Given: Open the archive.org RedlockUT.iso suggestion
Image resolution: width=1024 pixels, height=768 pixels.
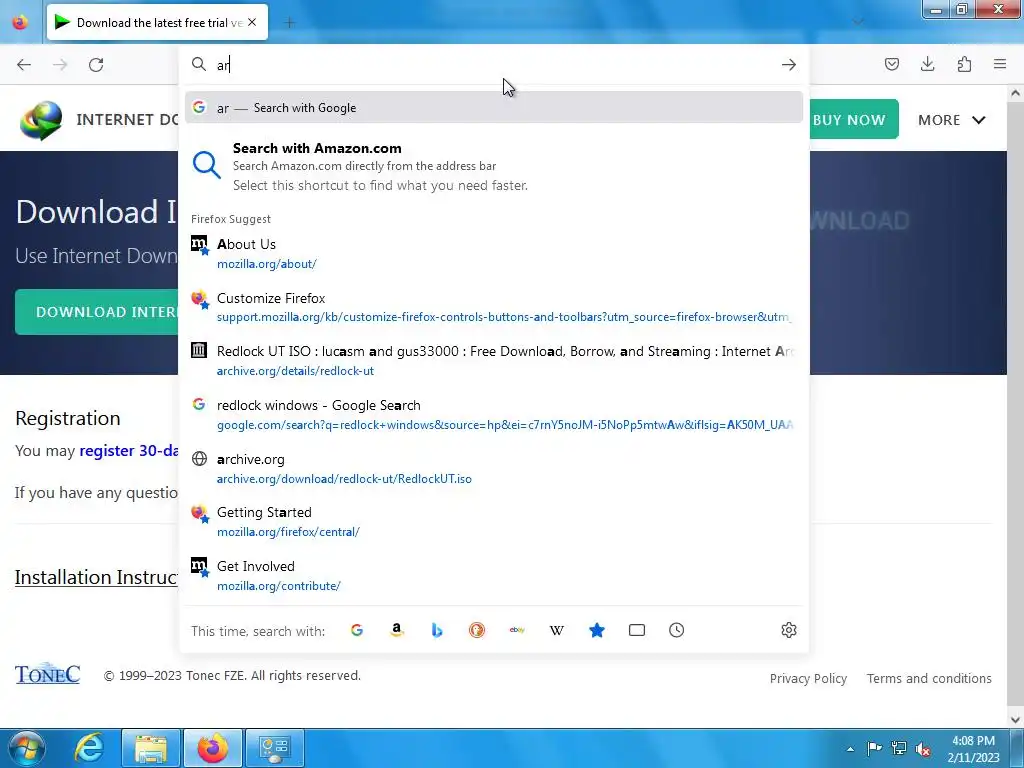Looking at the screenshot, I should click(x=494, y=468).
